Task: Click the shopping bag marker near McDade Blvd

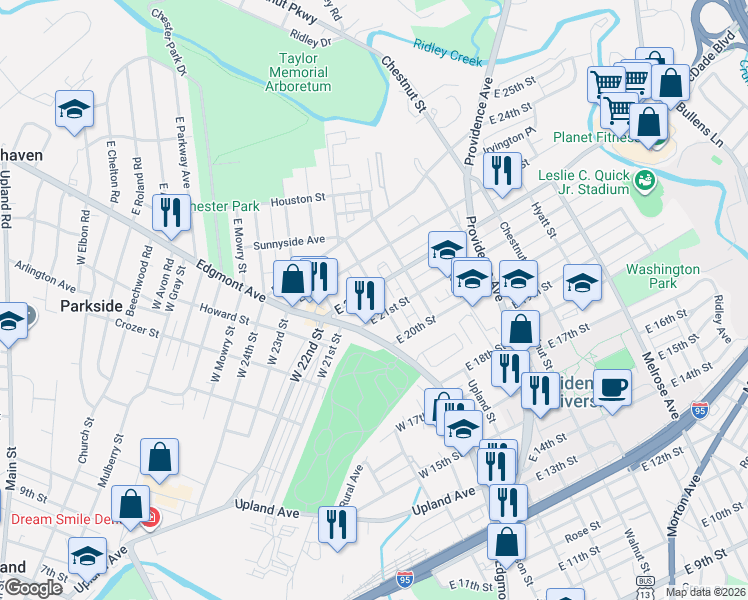Action: 670,85
